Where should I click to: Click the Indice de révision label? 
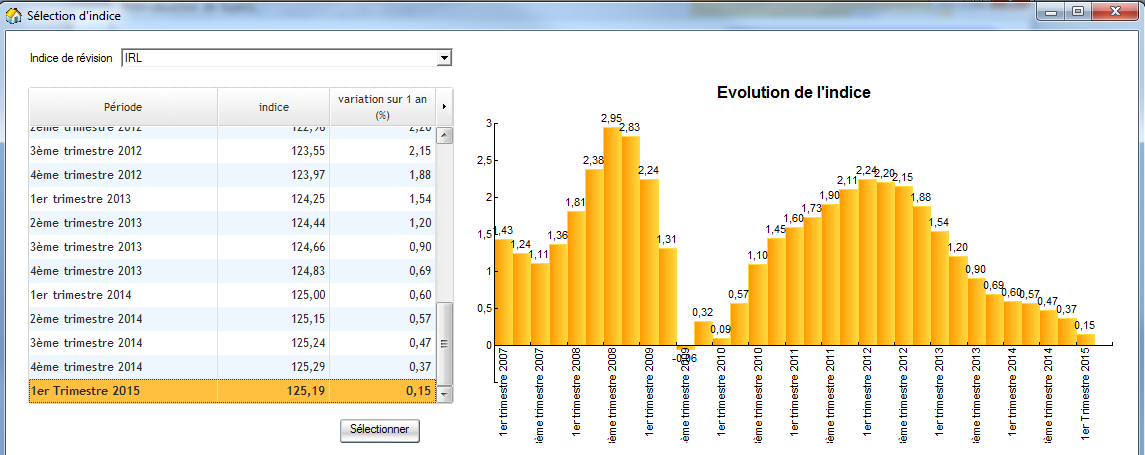71,58
